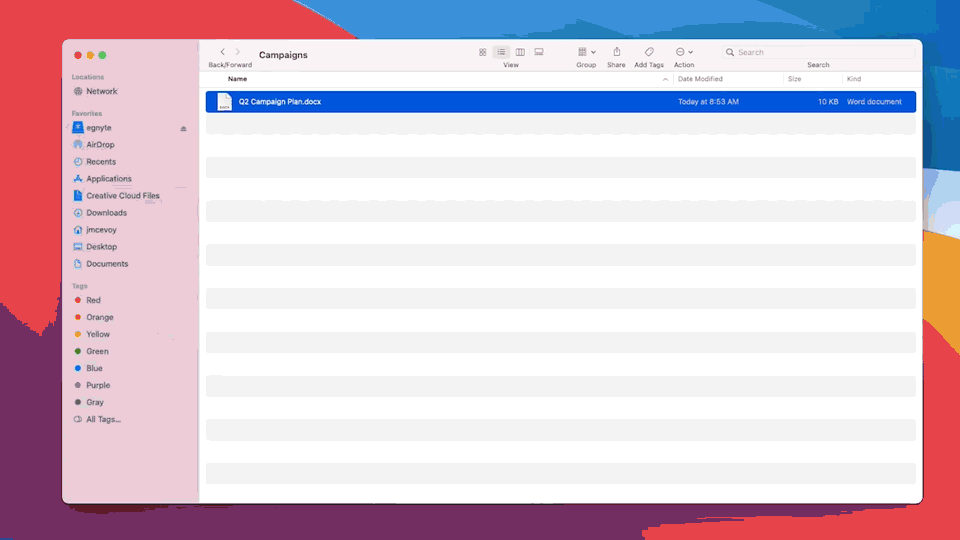Switch to list view mode
This screenshot has width=960, height=540.
pos(501,52)
